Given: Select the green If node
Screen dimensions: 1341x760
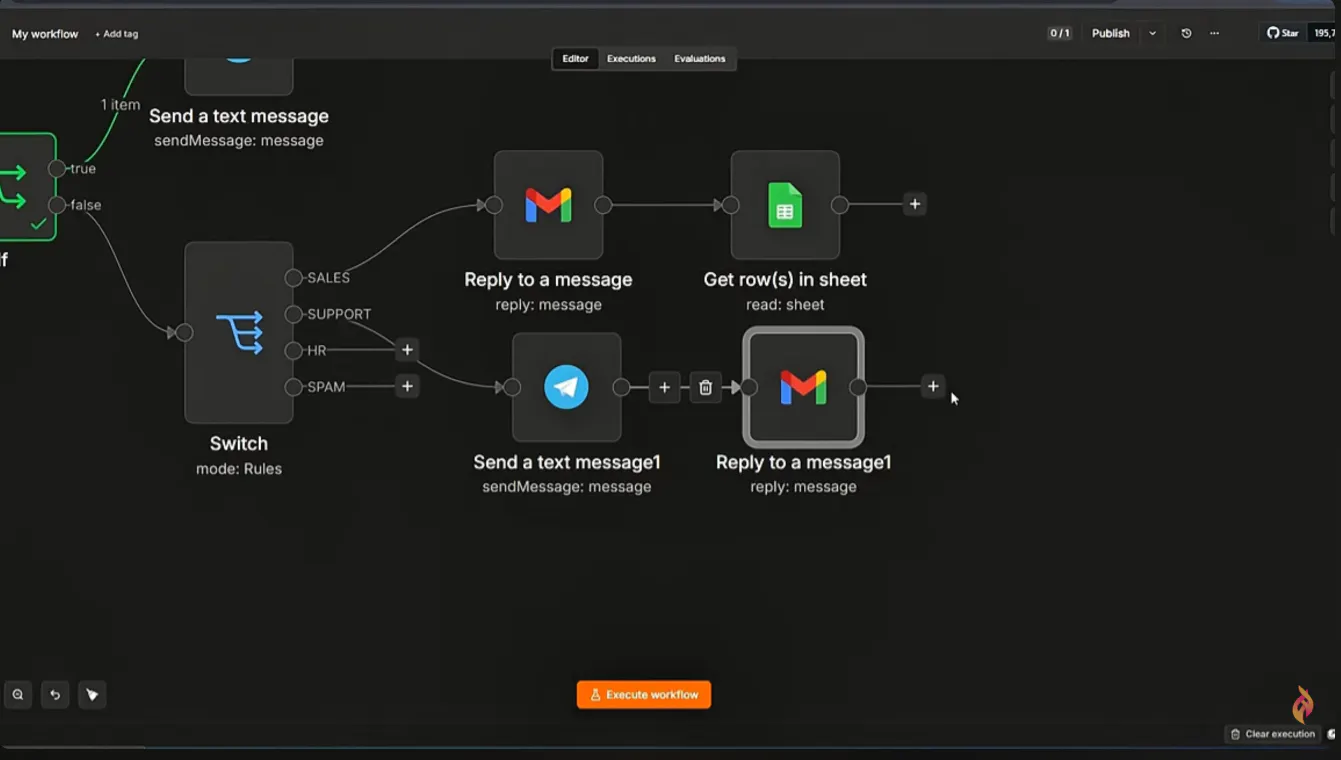Looking at the screenshot, I should coord(26,187).
